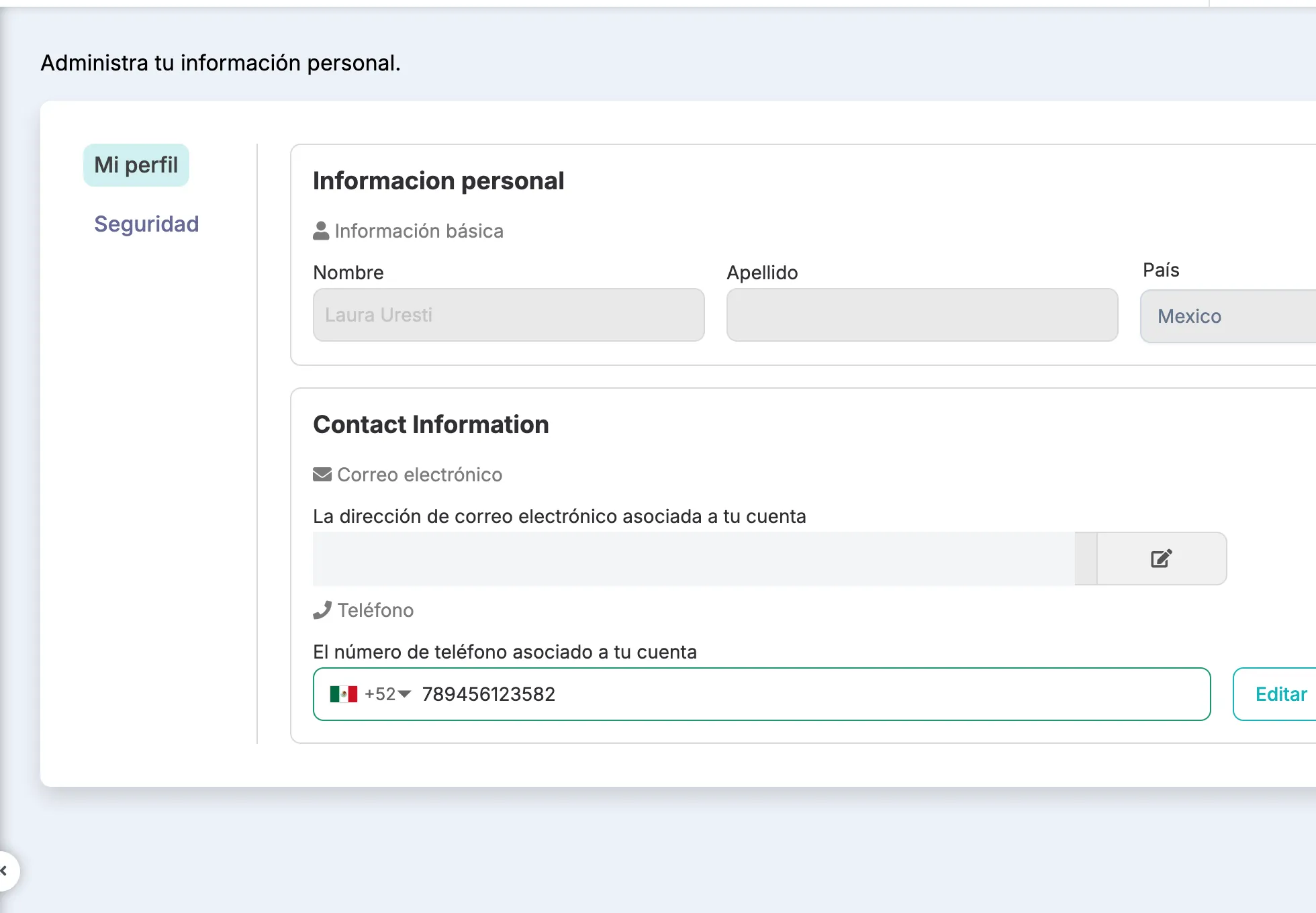
Task: Click the email edit pencil icon
Action: pyautogui.click(x=1161, y=559)
